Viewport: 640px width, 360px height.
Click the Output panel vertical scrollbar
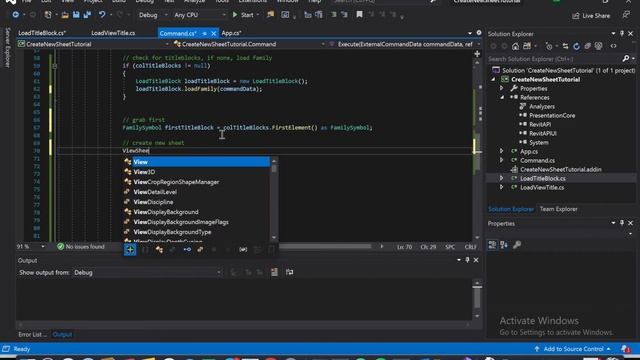tap(477, 299)
